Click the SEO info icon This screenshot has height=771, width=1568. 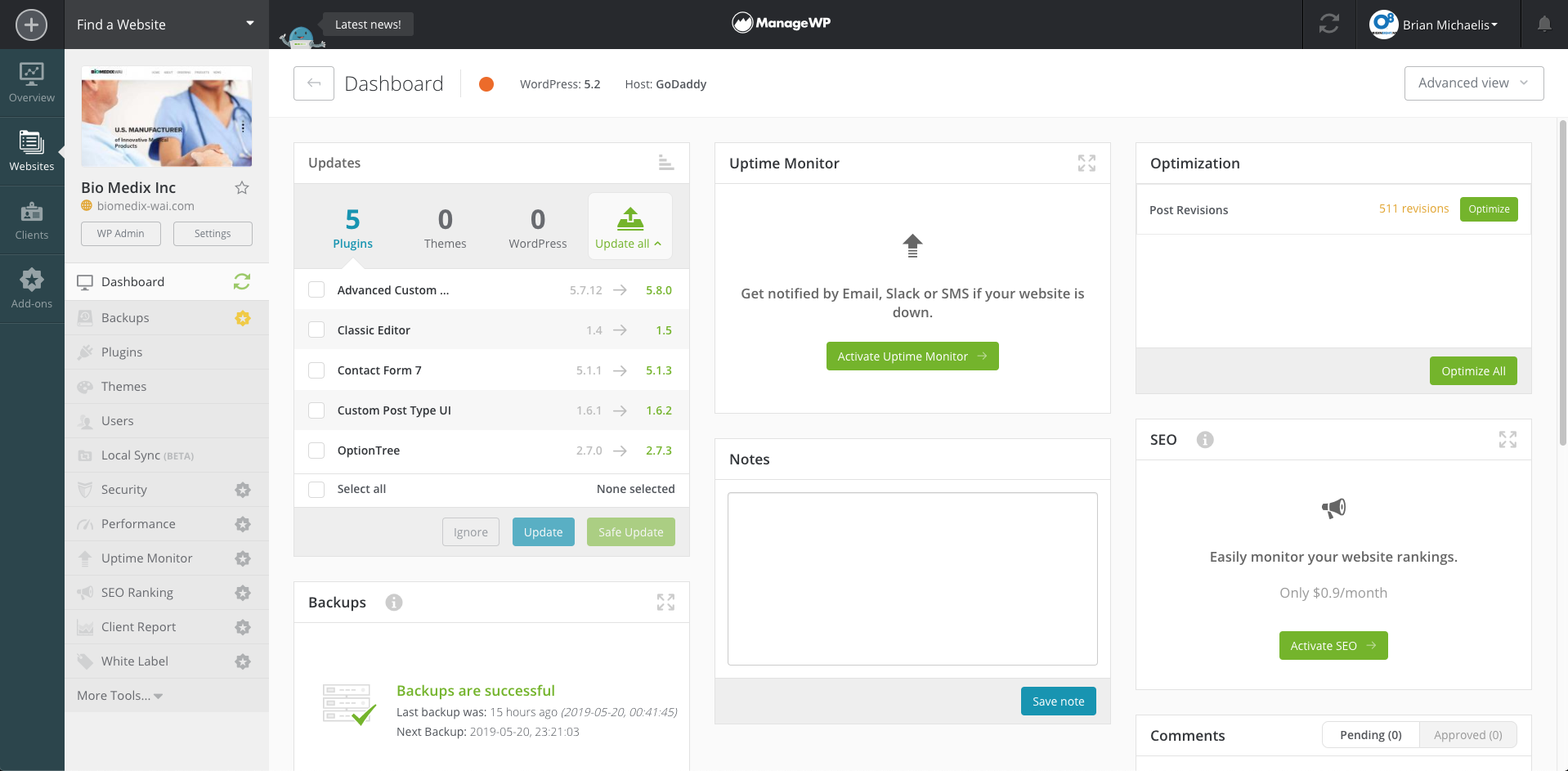(x=1205, y=440)
